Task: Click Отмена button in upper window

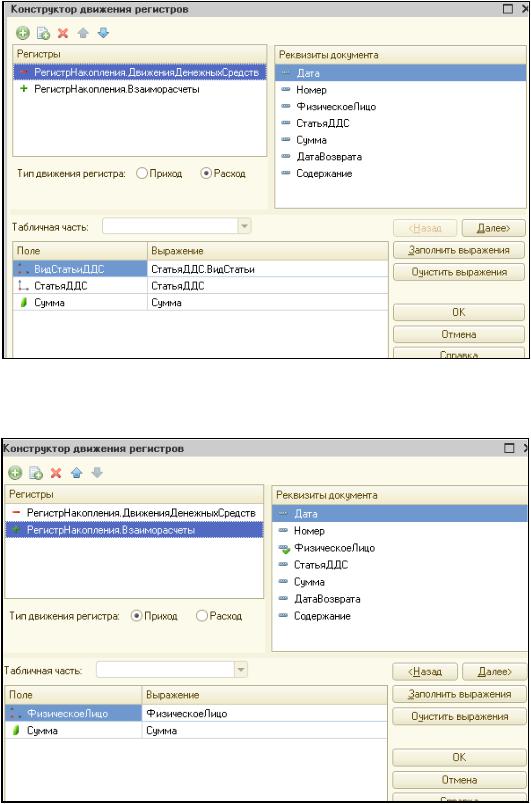Action: click(459, 334)
